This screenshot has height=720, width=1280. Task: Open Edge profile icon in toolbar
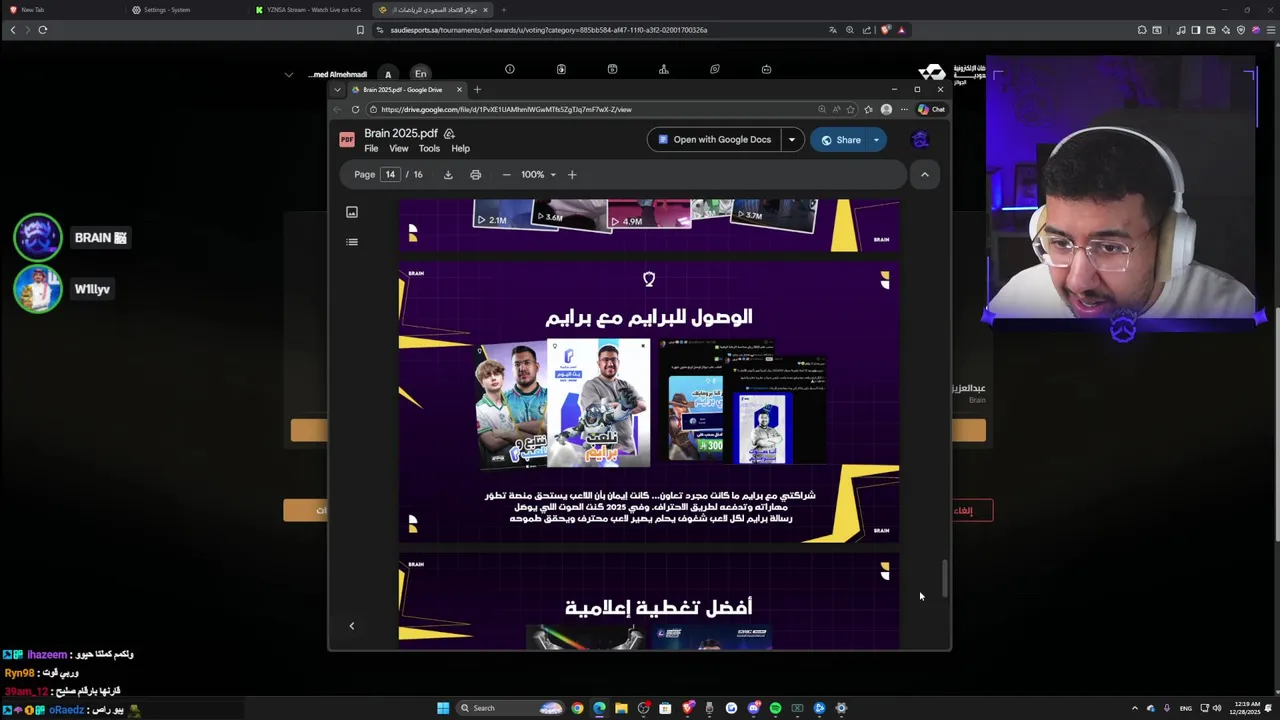tap(886, 109)
